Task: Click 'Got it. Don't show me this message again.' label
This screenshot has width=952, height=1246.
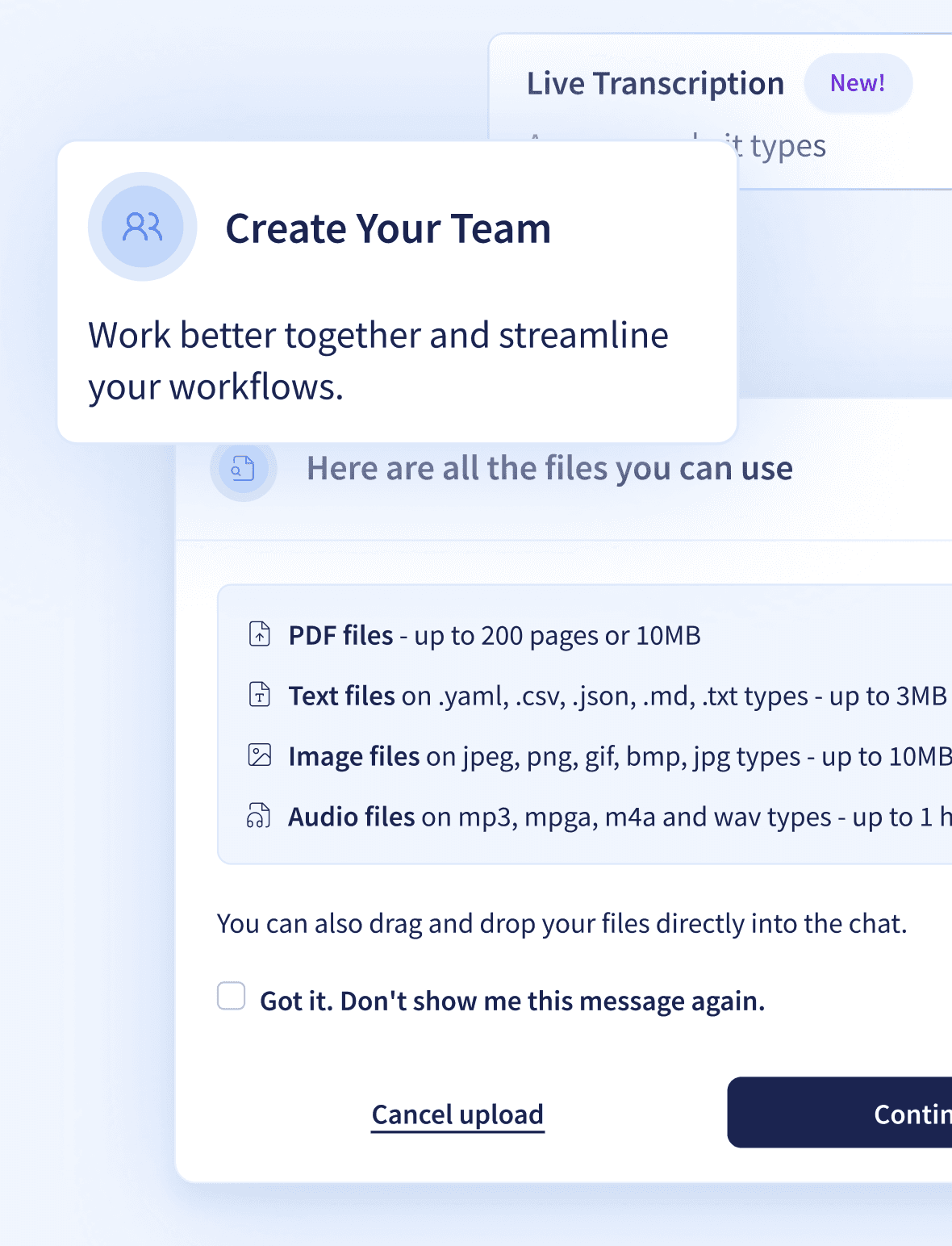Action: (x=512, y=1001)
